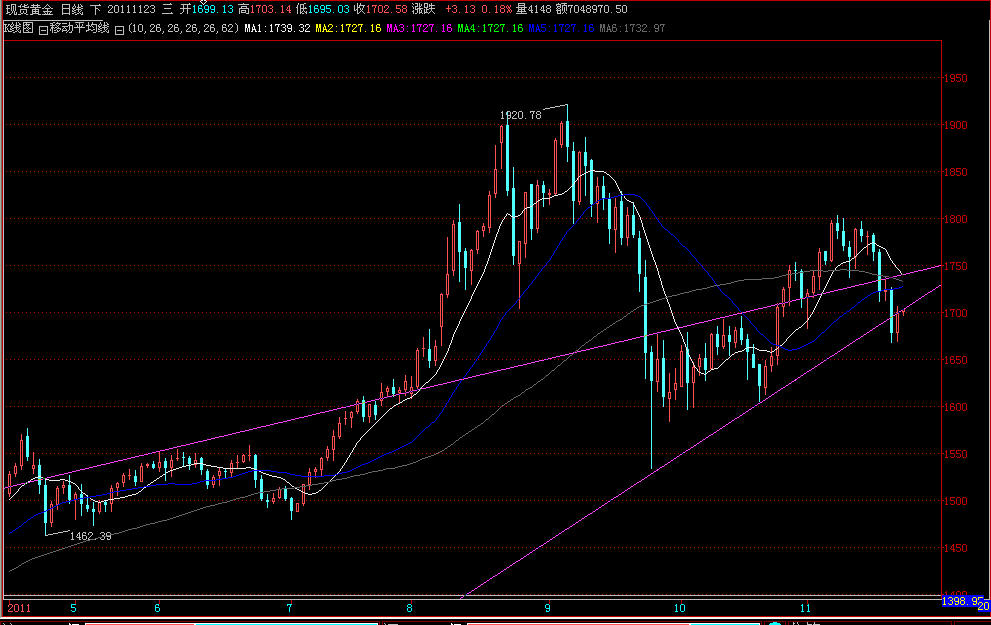
Task: Click the percent change 0.18%
Action: coord(496,9)
